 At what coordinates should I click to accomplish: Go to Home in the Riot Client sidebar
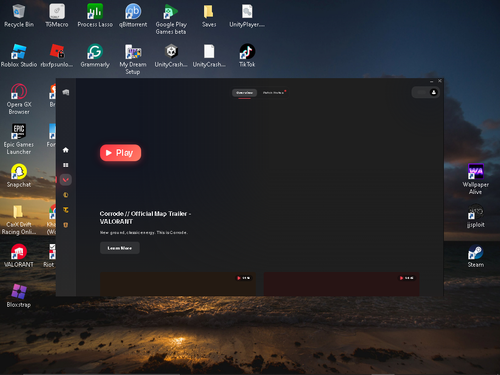(x=66, y=150)
